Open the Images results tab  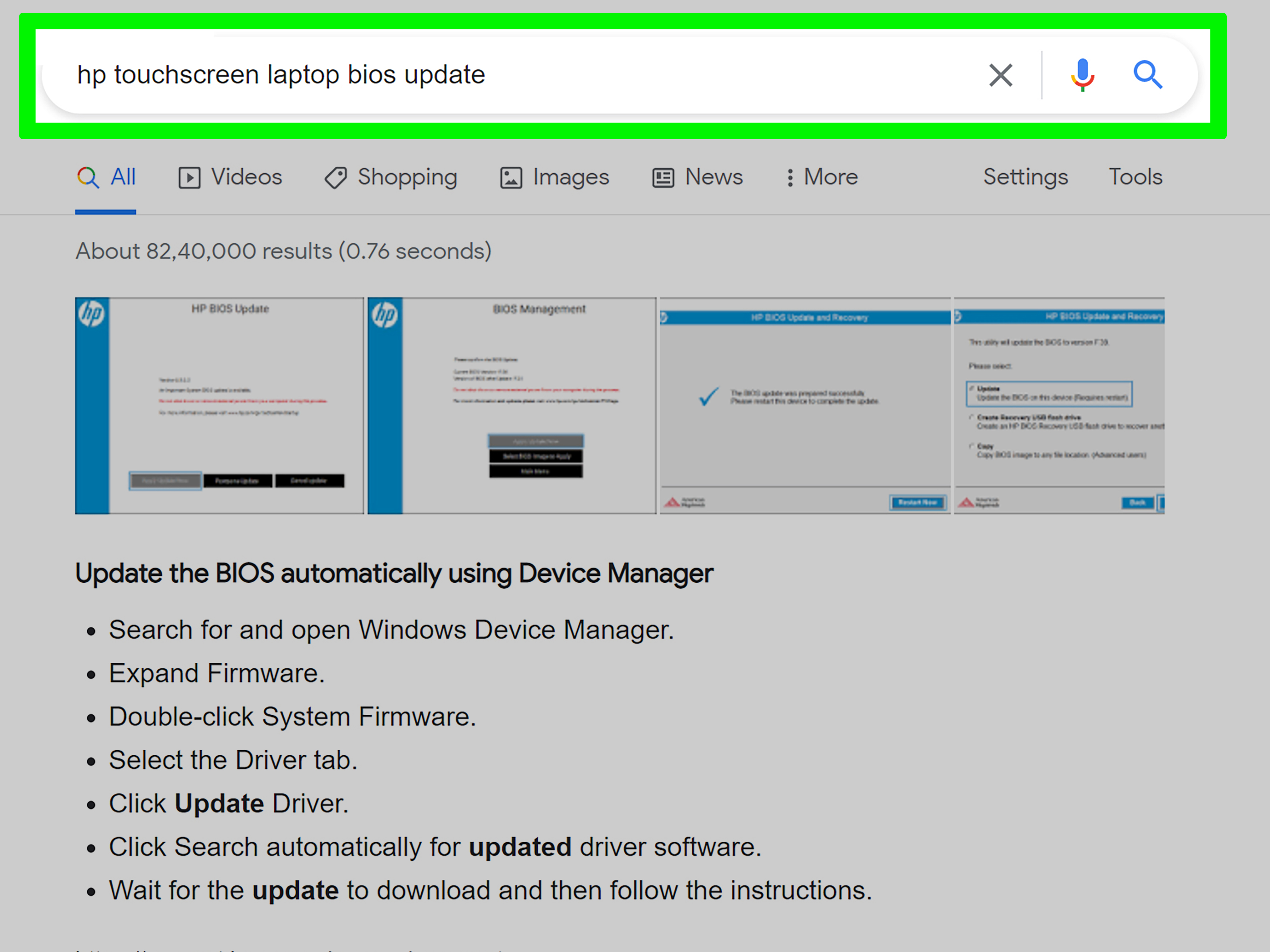(x=570, y=177)
